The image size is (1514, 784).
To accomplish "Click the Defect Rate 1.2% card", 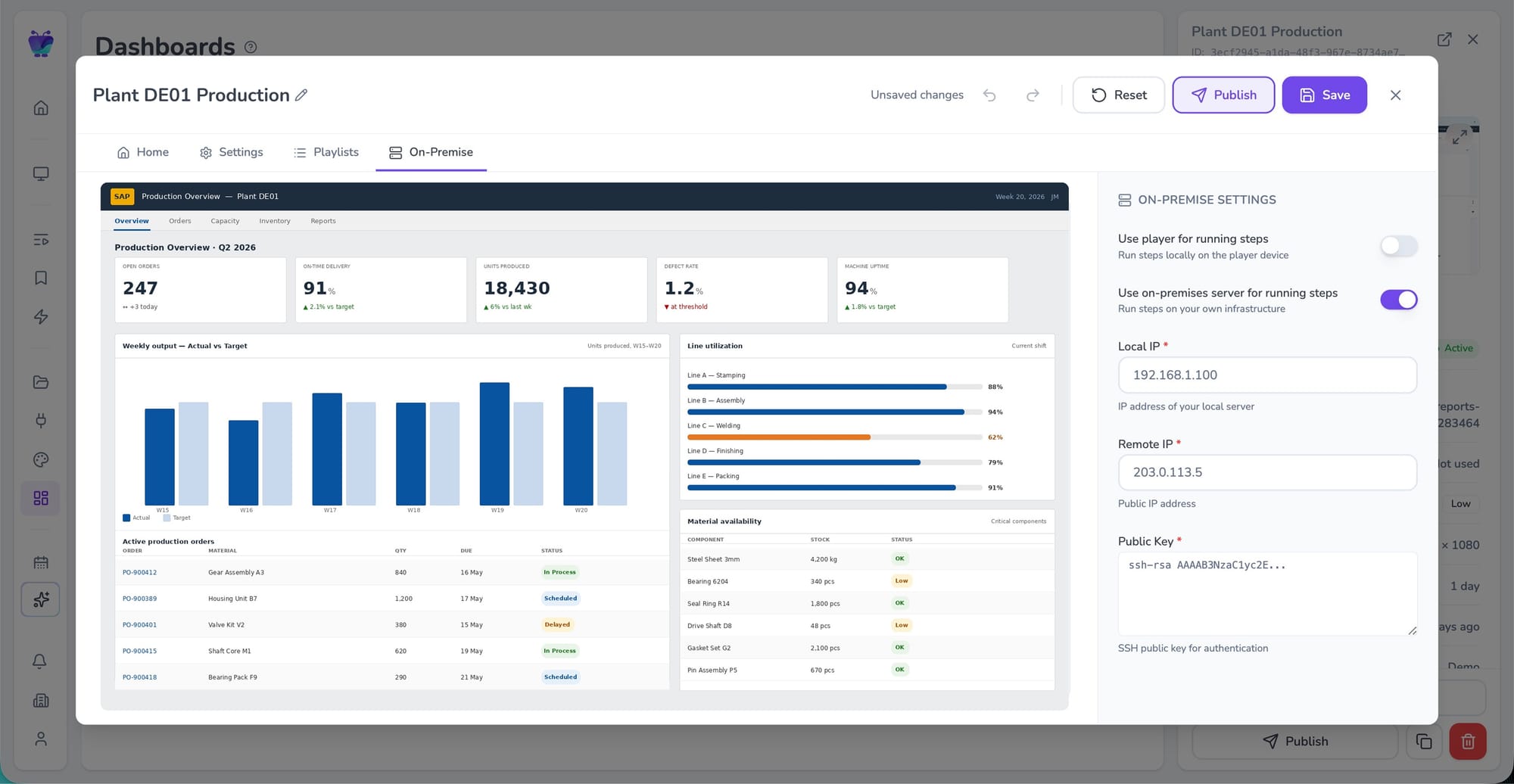I will coord(742,290).
